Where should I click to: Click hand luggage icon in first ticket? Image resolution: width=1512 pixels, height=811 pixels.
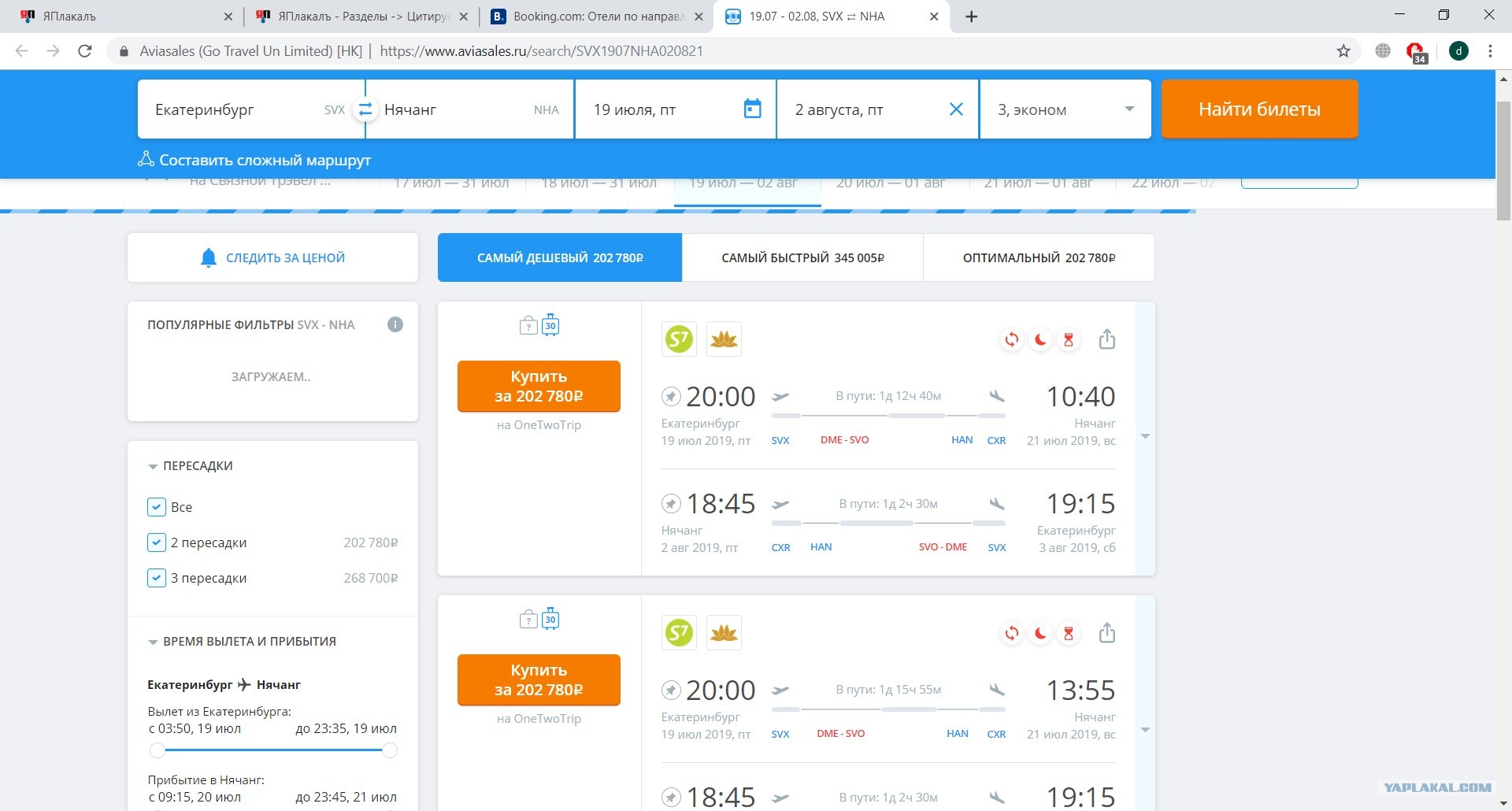528,325
